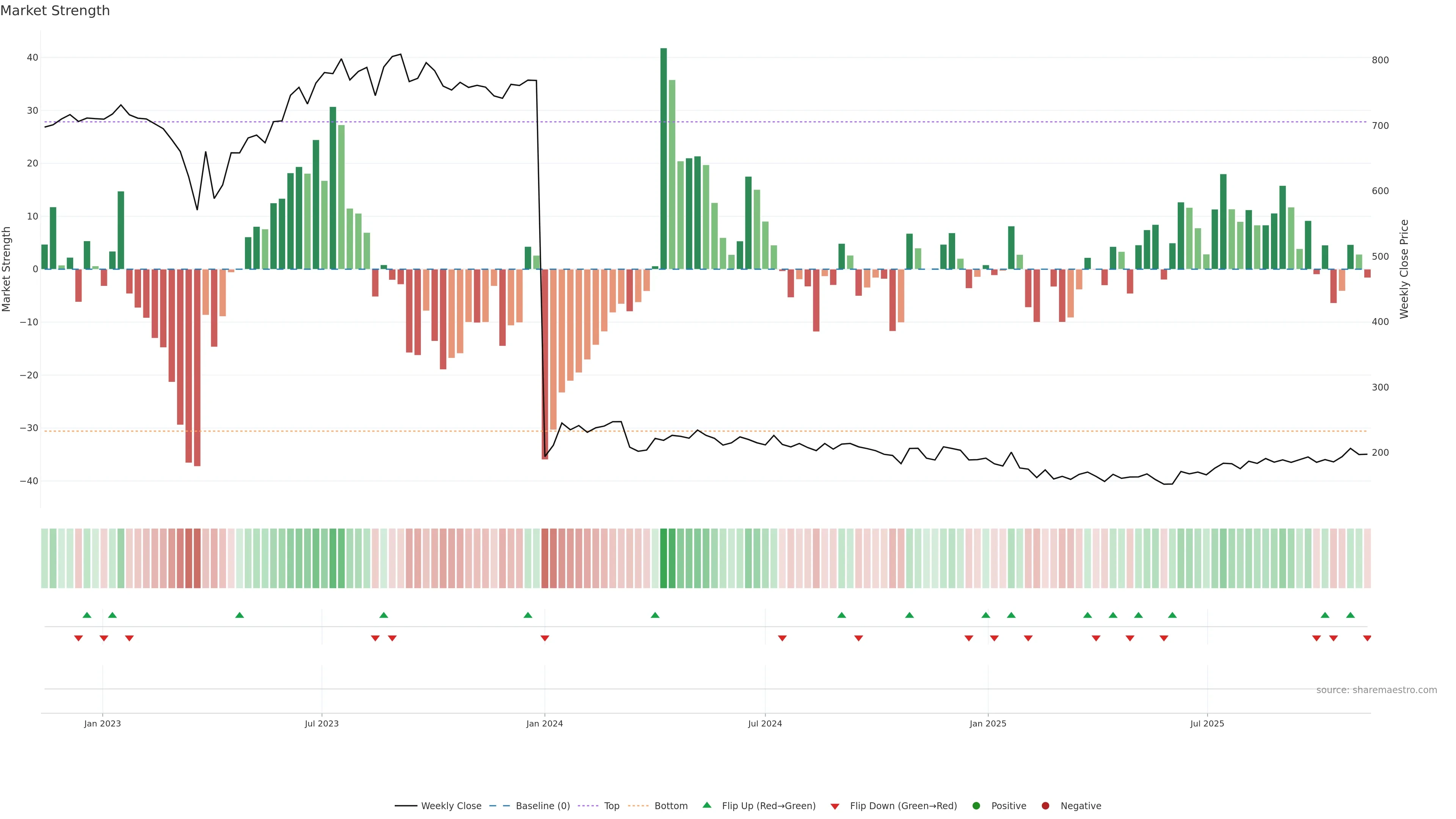The height and width of the screenshot is (819, 1456).
Task: Click Flip Up green triangle legend icon
Action: click(706, 805)
